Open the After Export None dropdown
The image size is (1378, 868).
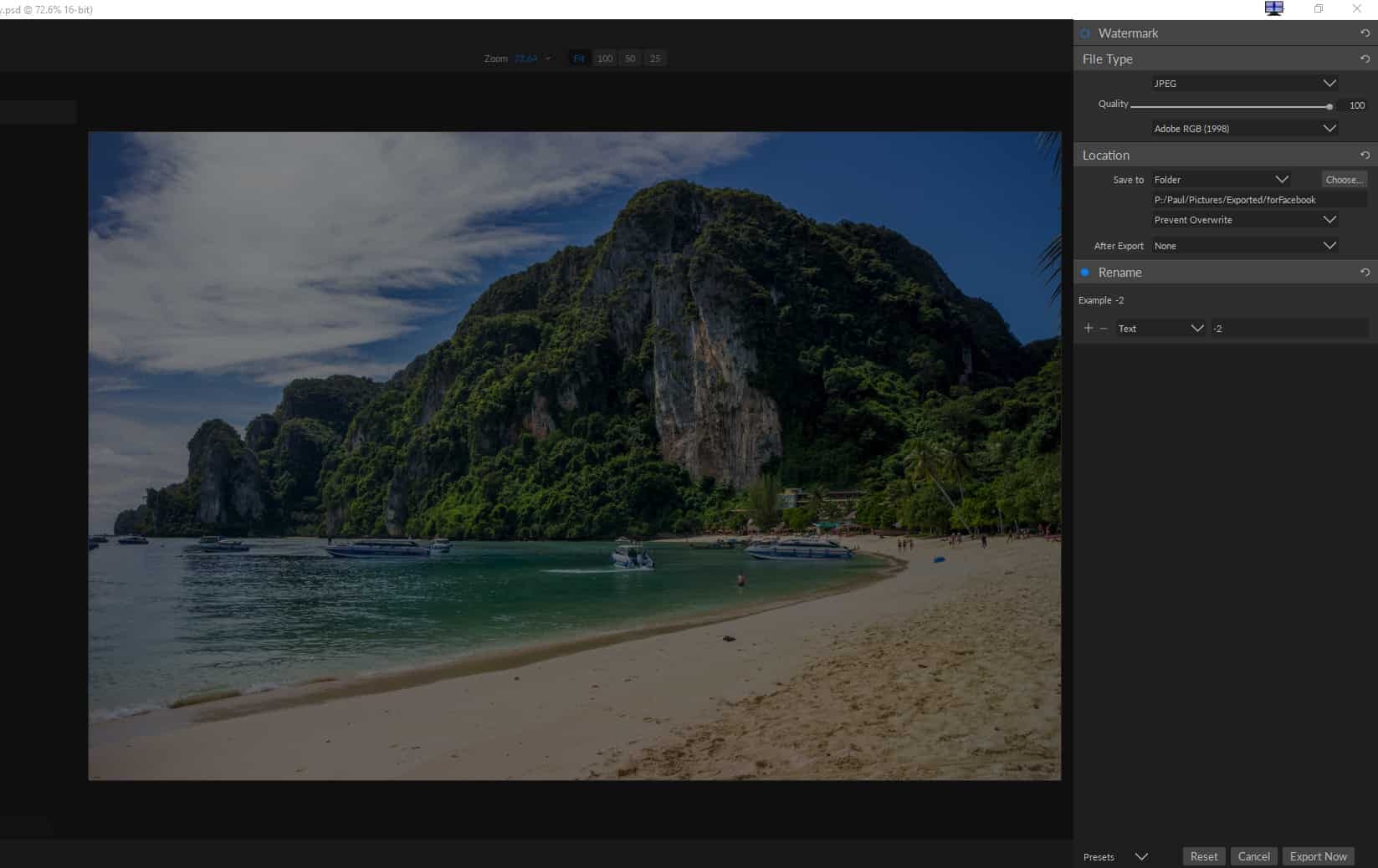pyautogui.click(x=1245, y=246)
